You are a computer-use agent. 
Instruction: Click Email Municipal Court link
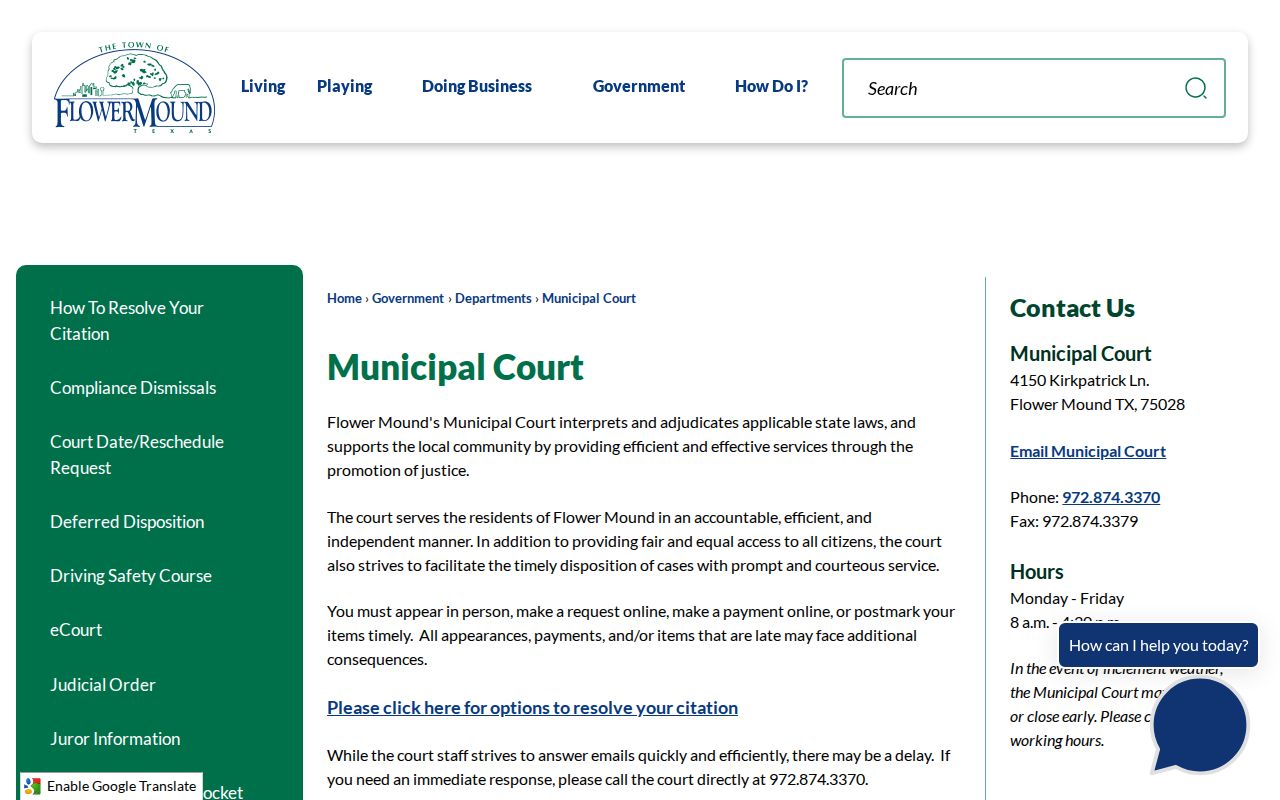[x=1088, y=451]
